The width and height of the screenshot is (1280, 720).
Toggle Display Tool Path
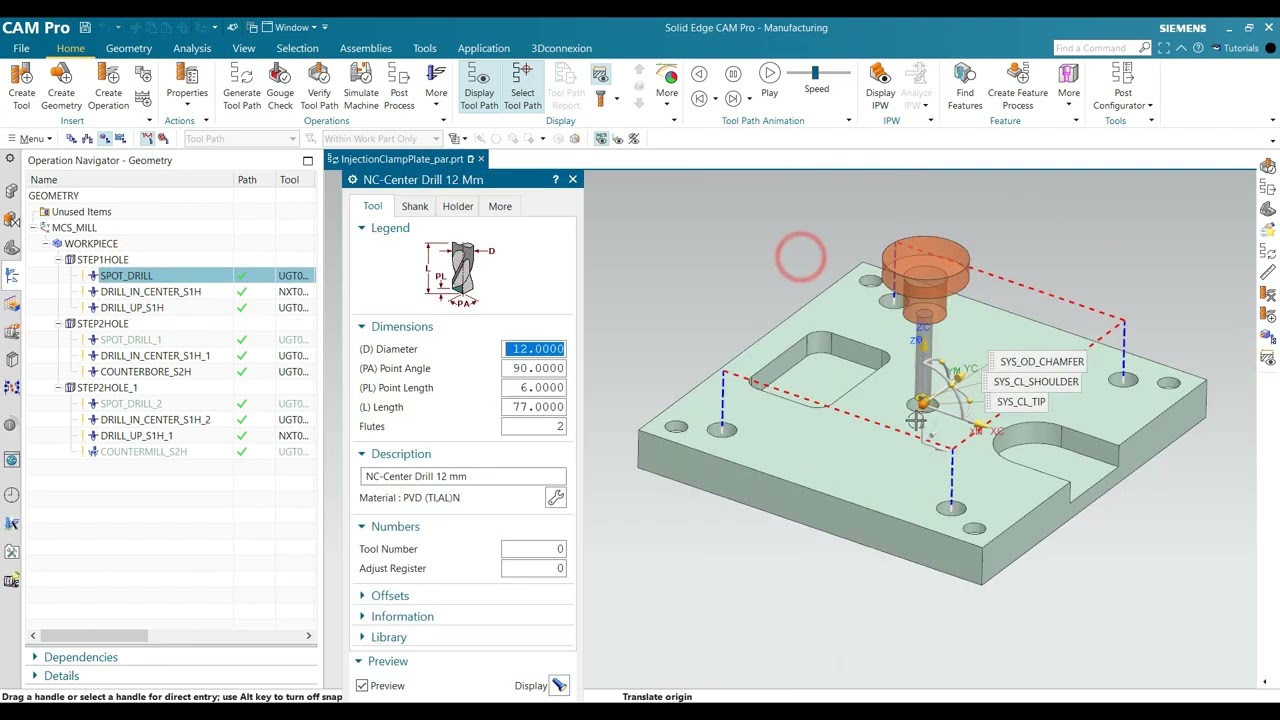[479, 86]
